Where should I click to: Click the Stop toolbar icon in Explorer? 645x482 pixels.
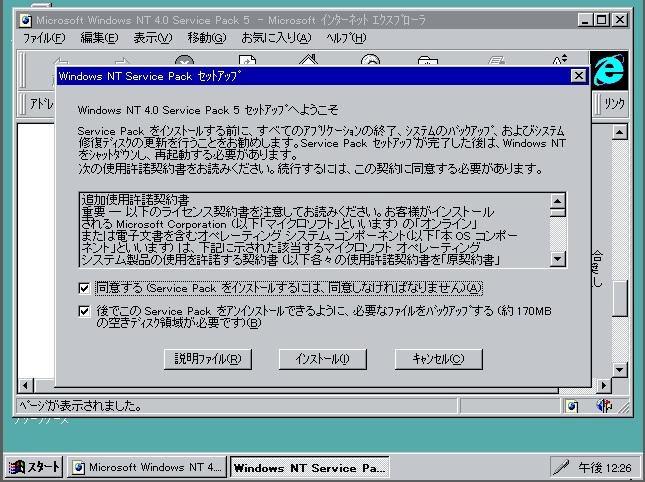coord(184,61)
